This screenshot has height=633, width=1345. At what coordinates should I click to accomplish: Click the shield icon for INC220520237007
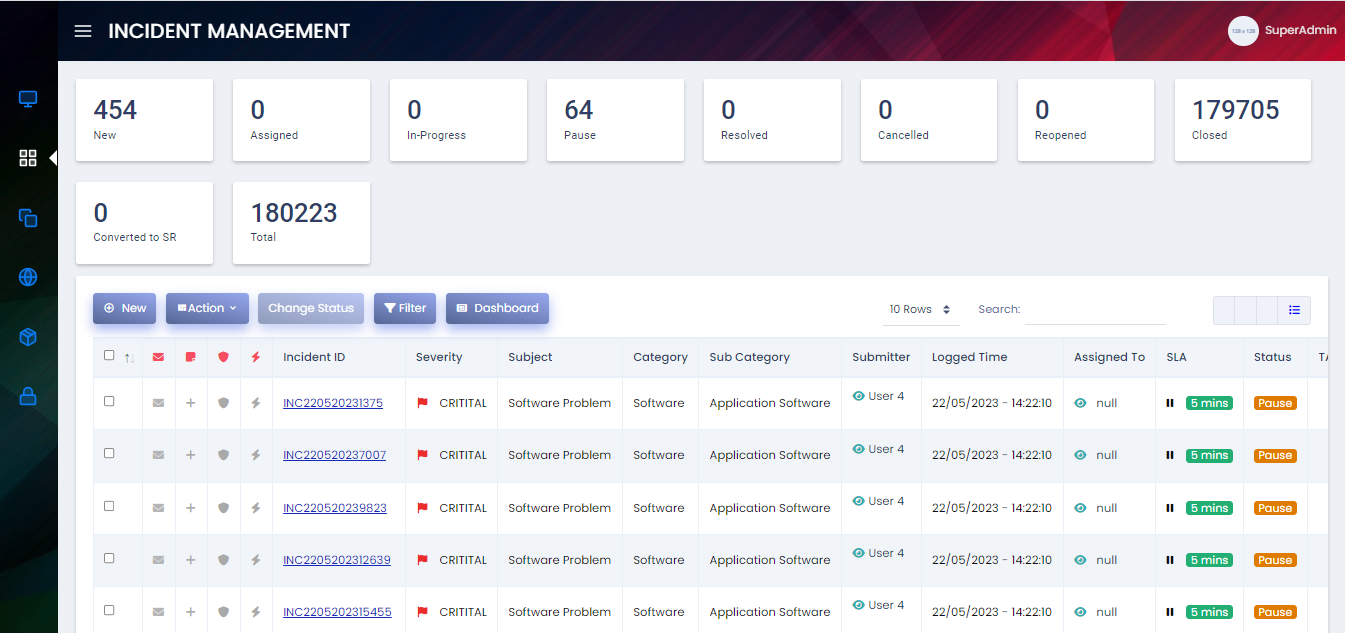point(223,455)
